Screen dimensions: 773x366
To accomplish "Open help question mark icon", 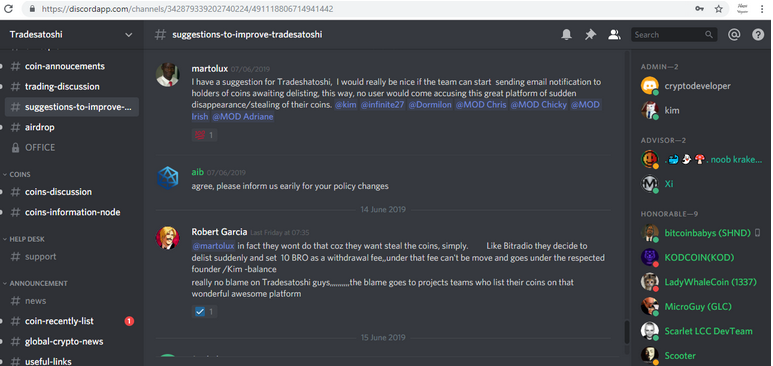I will 758,35.
